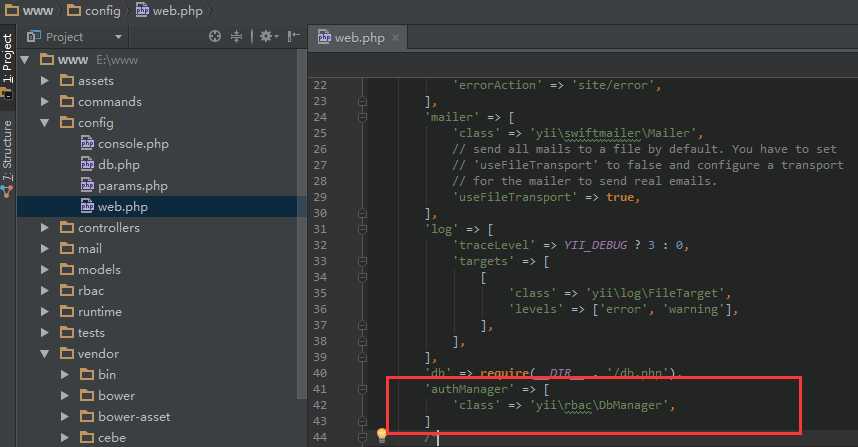858x447 pixels.
Task: Click 'yii\log\FileTarget' string on line 35
Action: [x=656, y=293]
